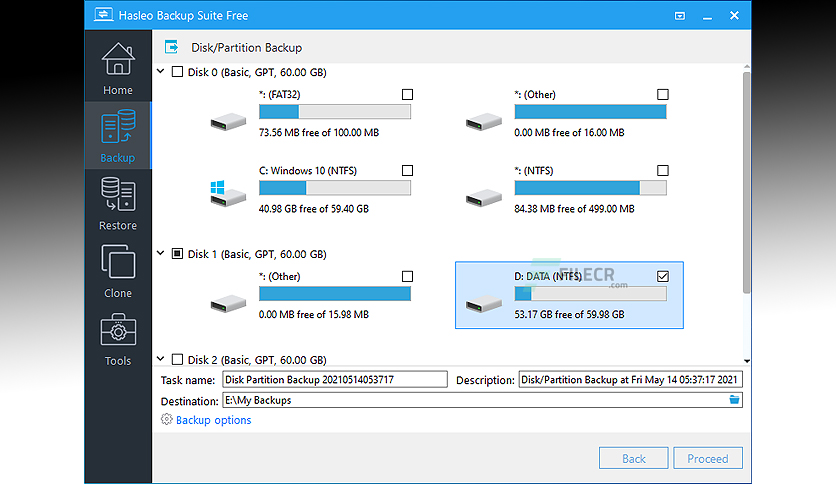
Task: Check the Disk 1 Other 15.98 MB checkbox
Action: [407, 276]
